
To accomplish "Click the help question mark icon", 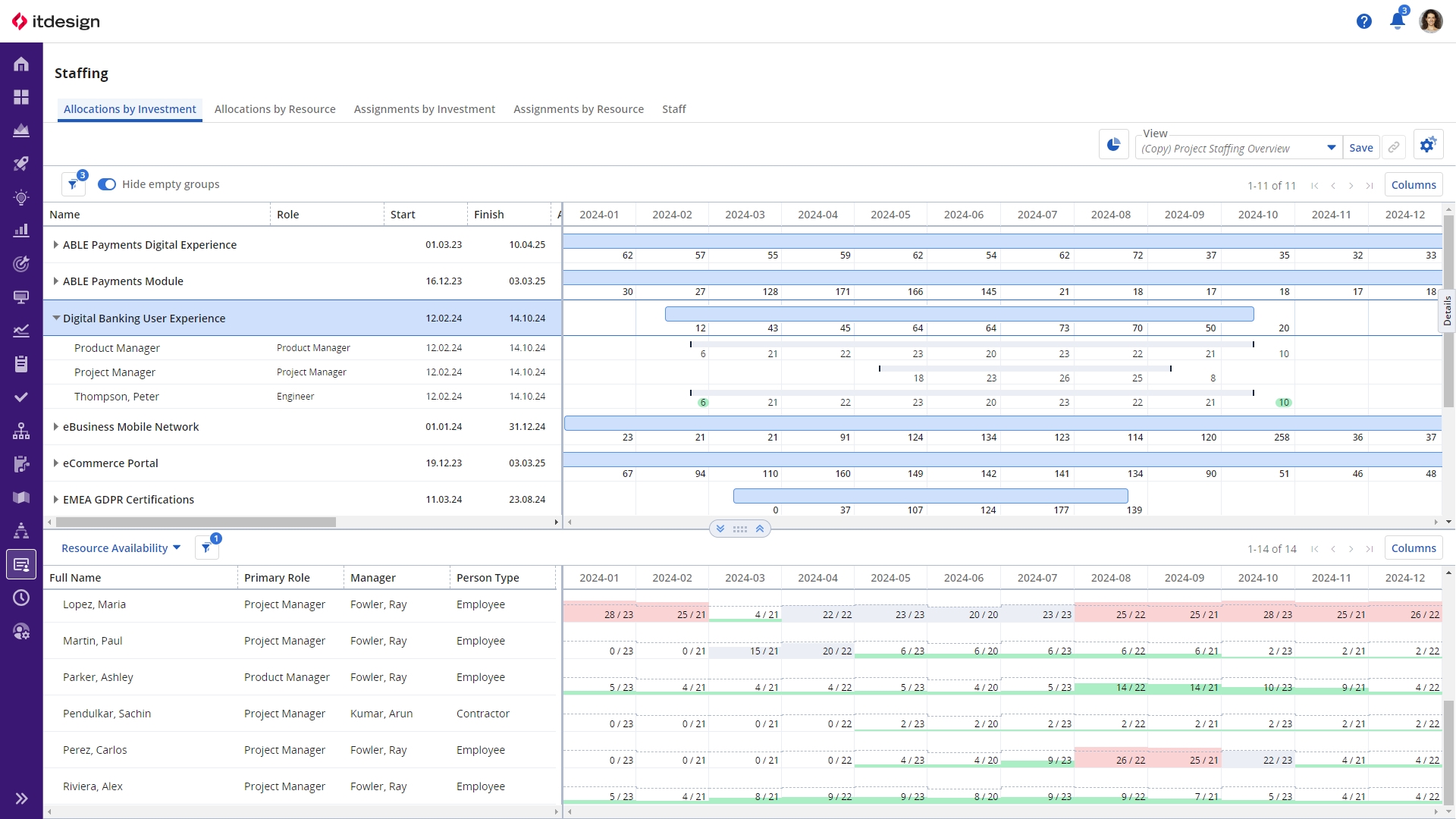I will 1363,21.
